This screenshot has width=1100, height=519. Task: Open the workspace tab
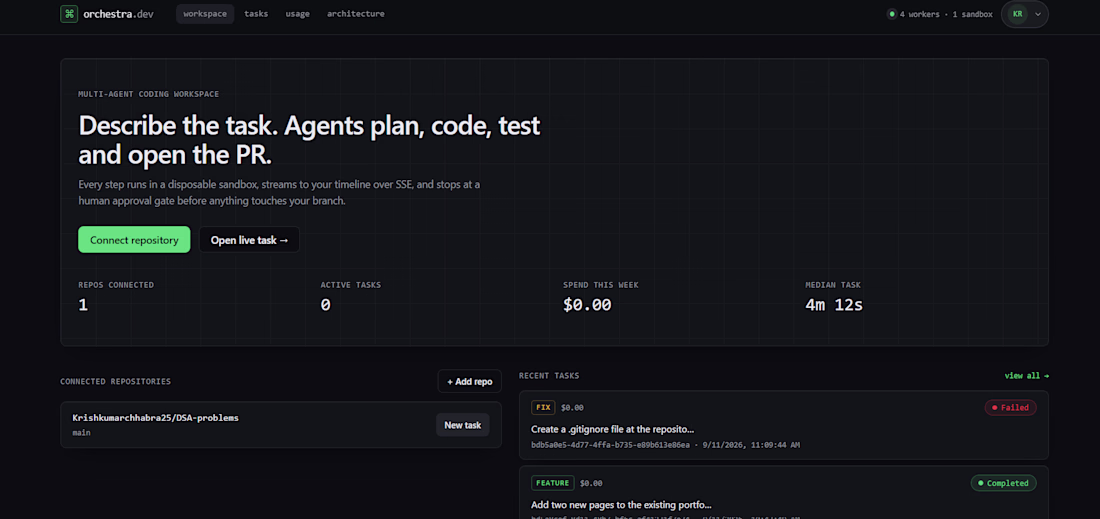205,14
